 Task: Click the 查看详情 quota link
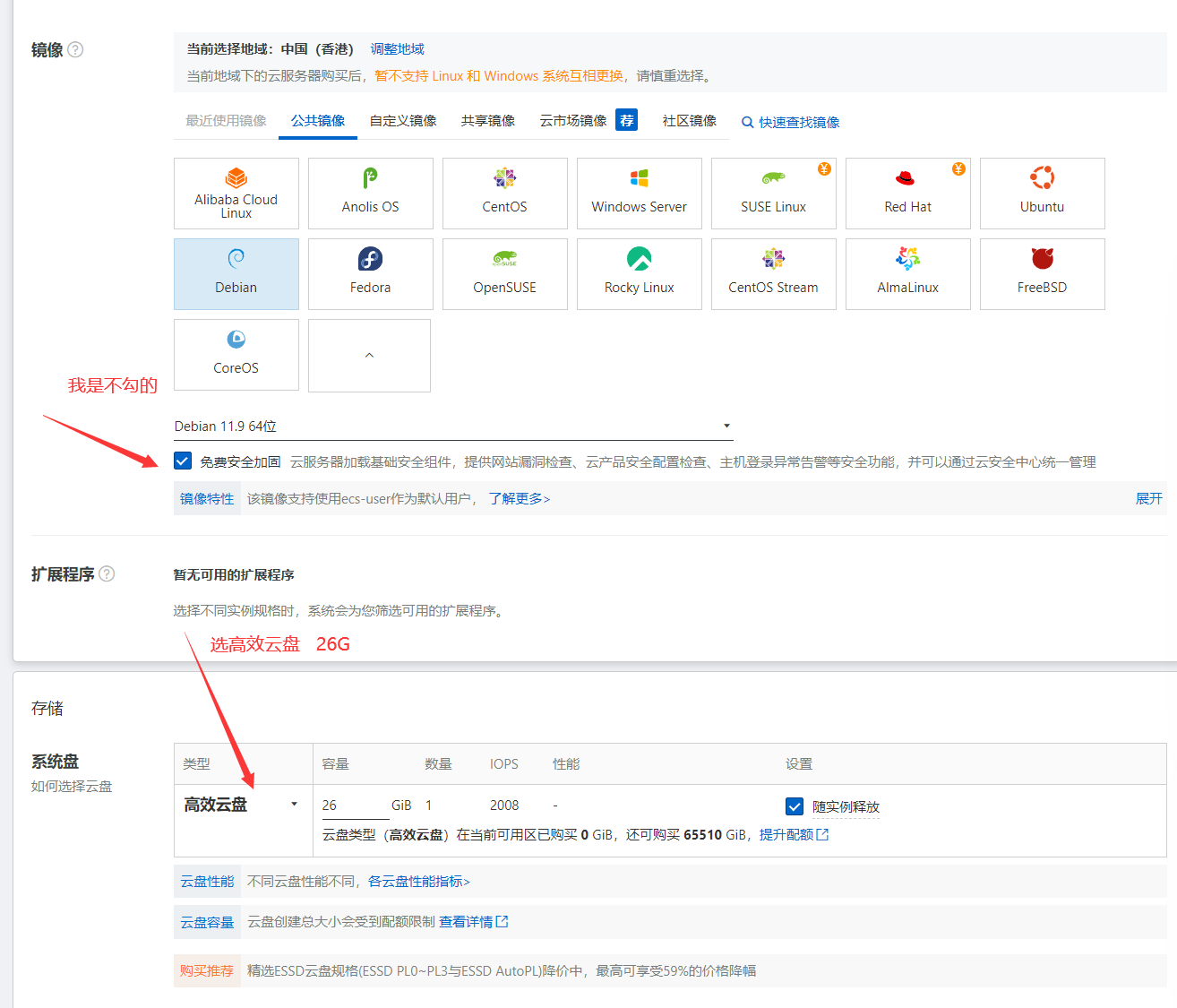pyautogui.click(x=466, y=921)
